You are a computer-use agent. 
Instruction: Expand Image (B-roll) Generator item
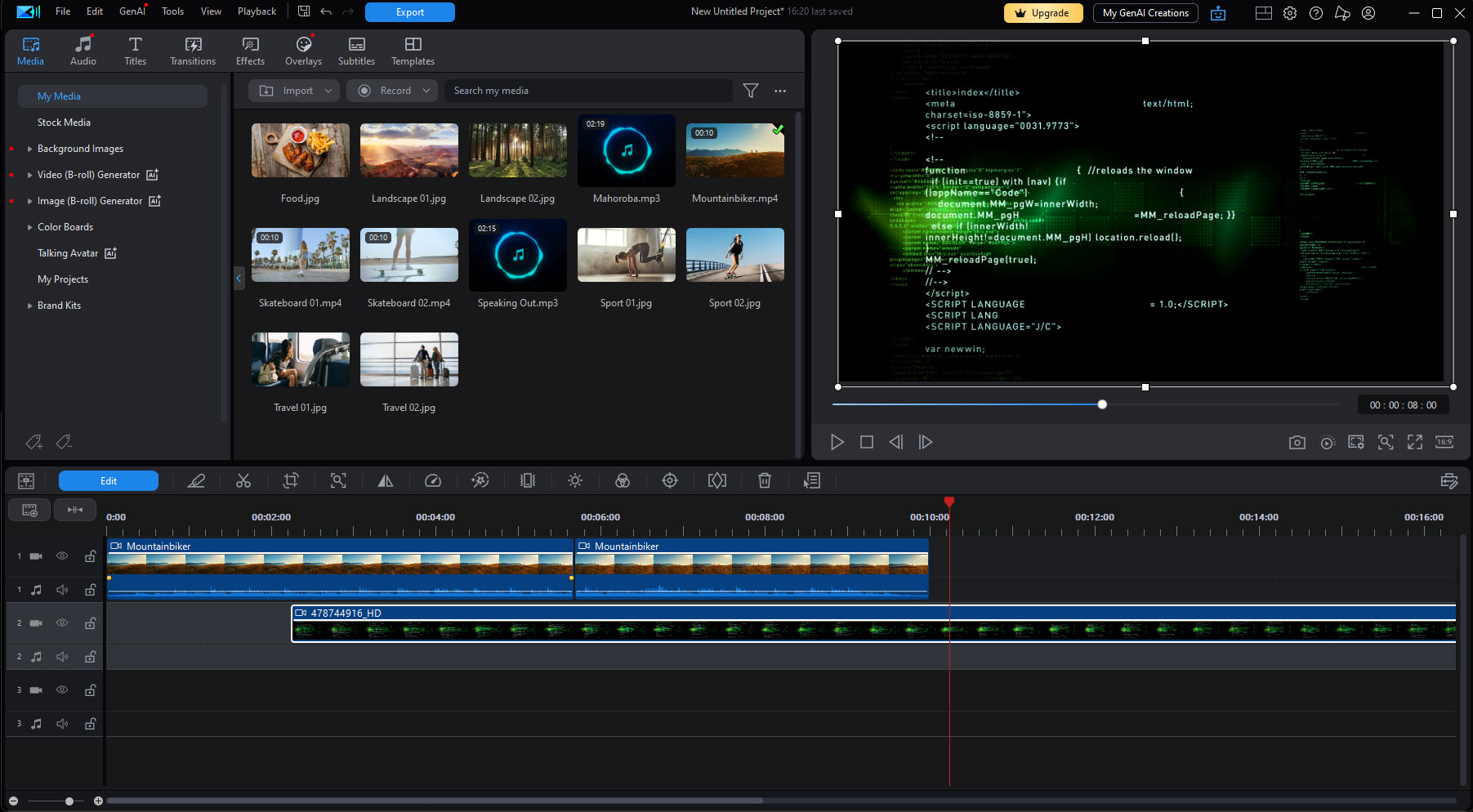30,201
